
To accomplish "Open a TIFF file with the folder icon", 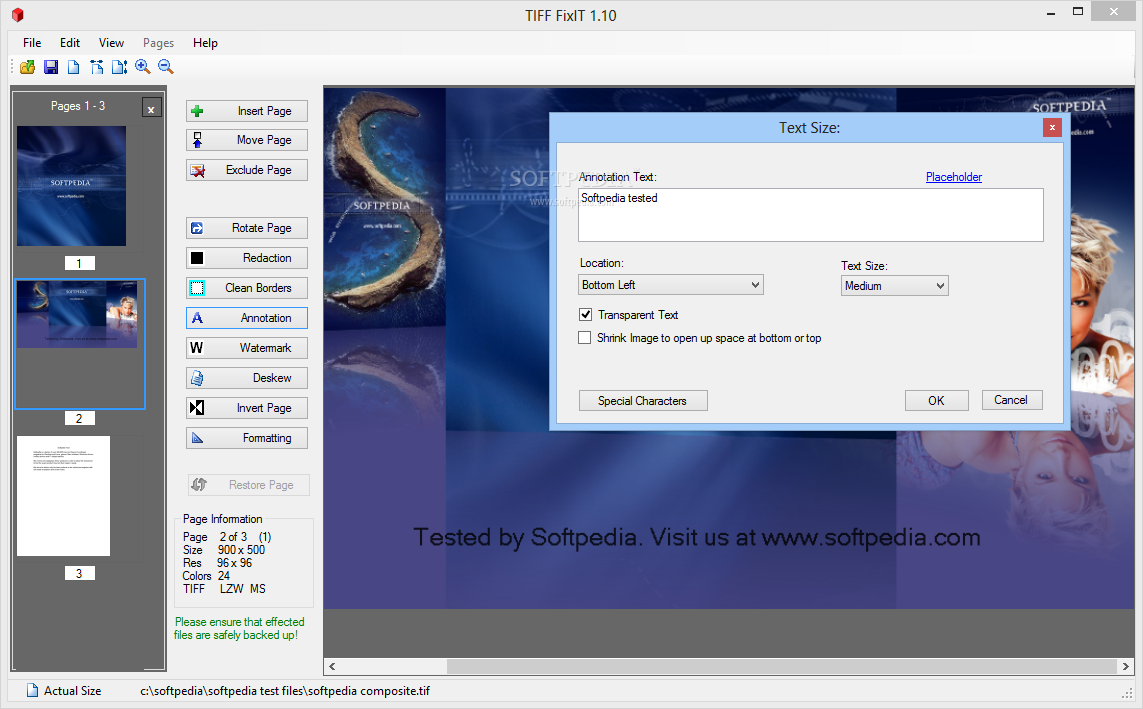I will click(x=28, y=67).
